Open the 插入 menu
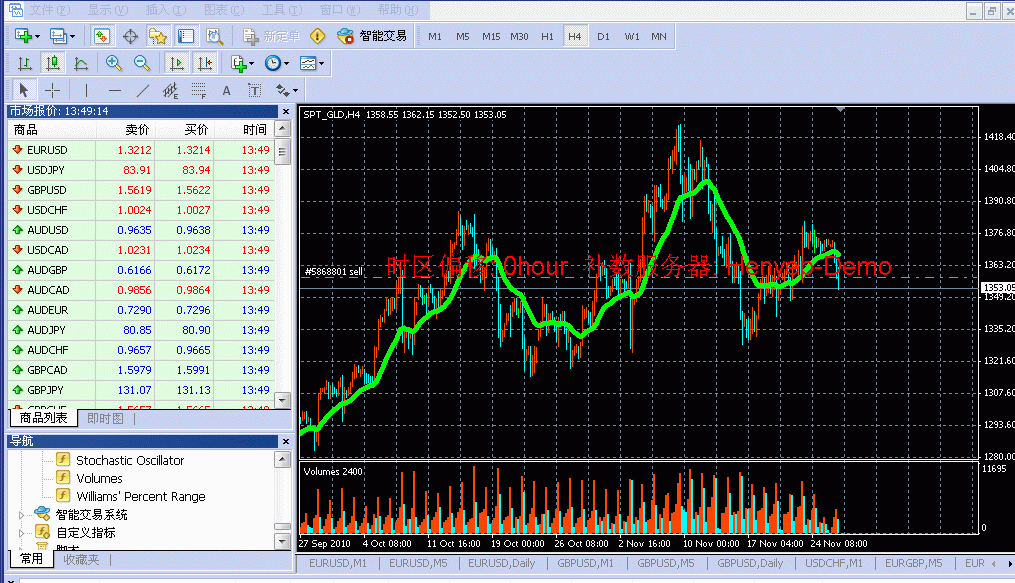 pos(157,10)
